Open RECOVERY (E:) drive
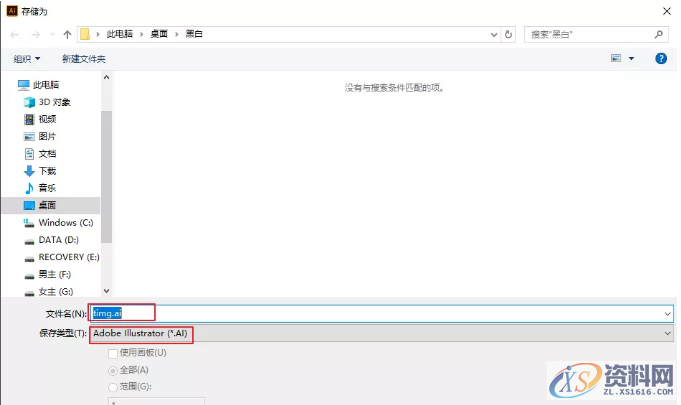This screenshot has height=405, width=681. 62,257
